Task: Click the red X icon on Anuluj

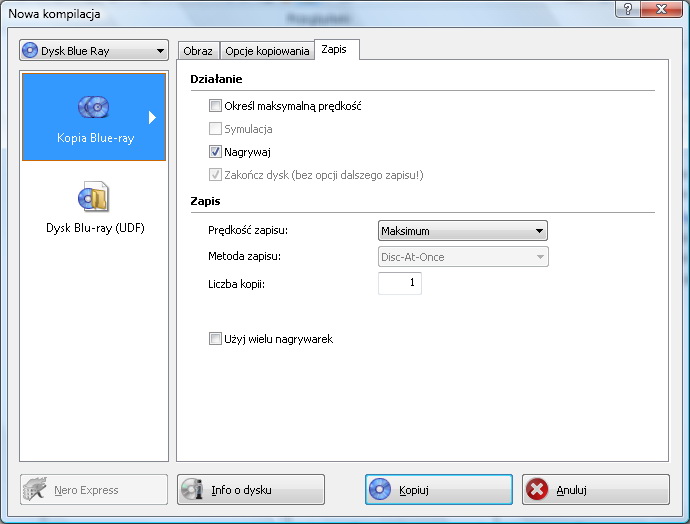Action: point(537,489)
